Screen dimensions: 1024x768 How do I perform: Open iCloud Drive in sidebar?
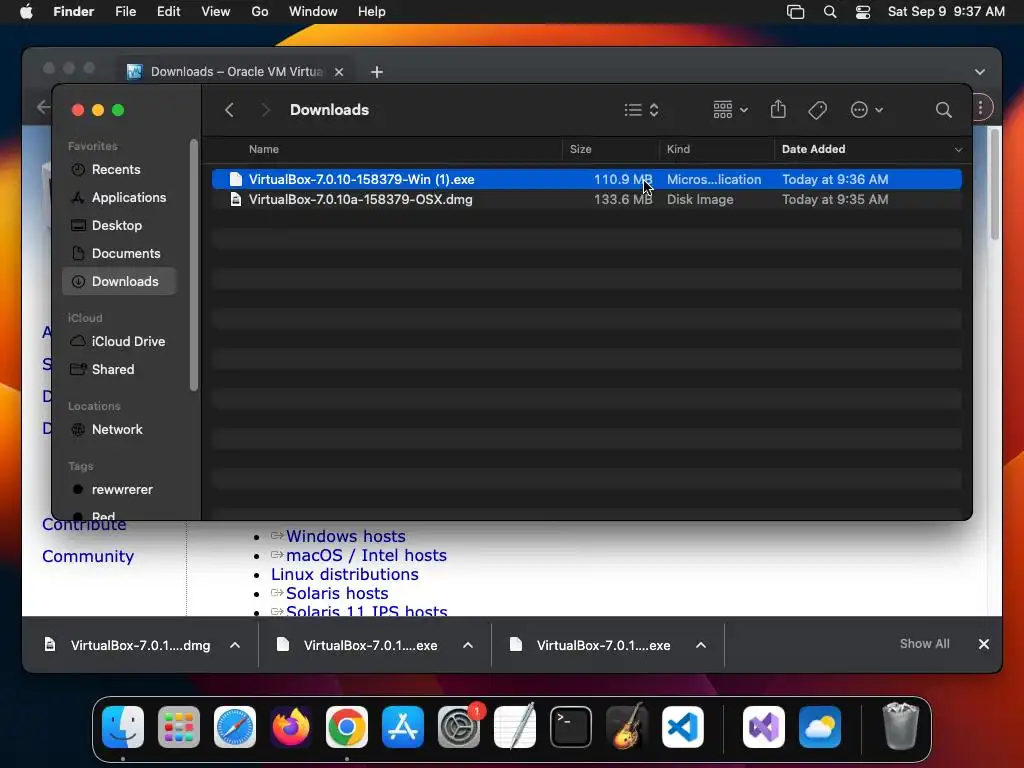pos(119,342)
